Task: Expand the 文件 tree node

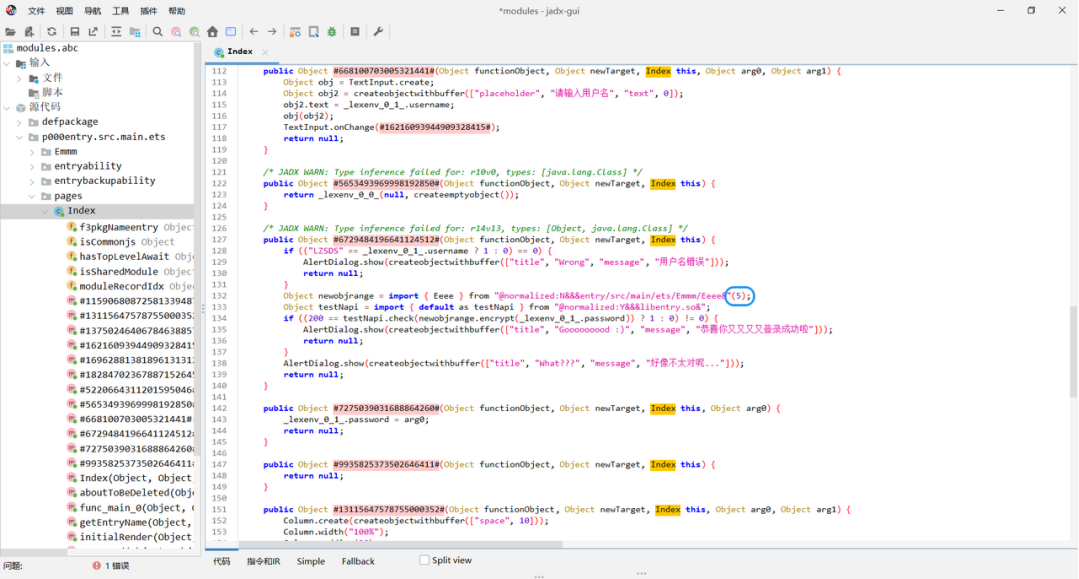Action: [19, 78]
